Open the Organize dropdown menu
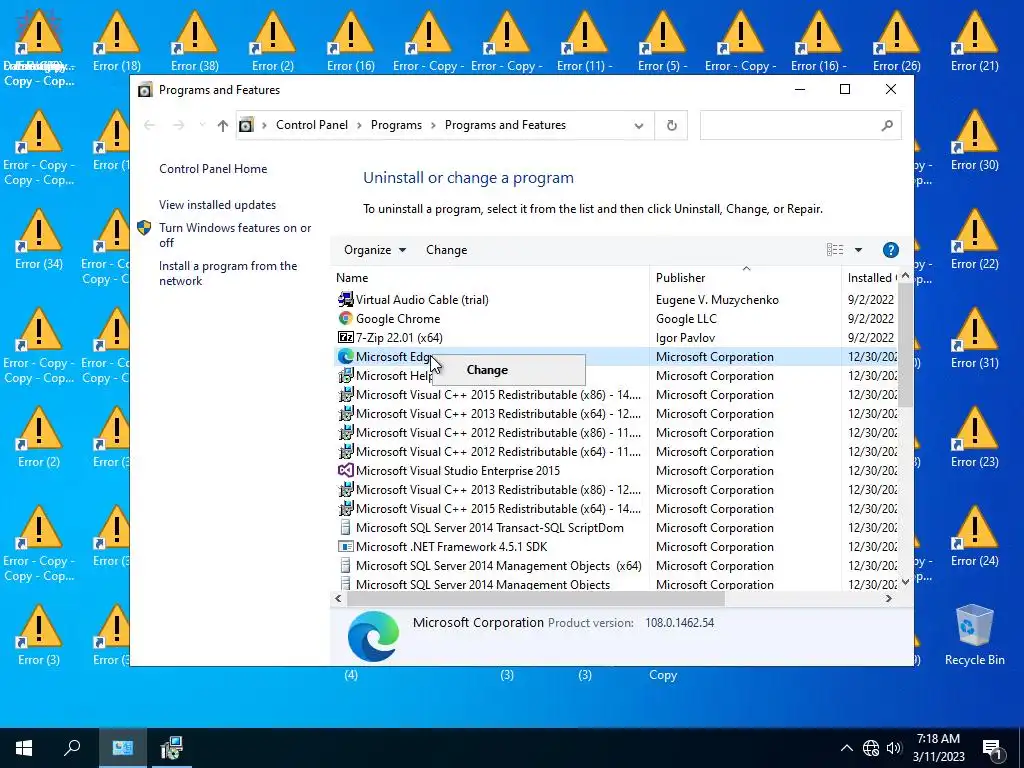This screenshot has width=1024, height=768. tap(375, 250)
